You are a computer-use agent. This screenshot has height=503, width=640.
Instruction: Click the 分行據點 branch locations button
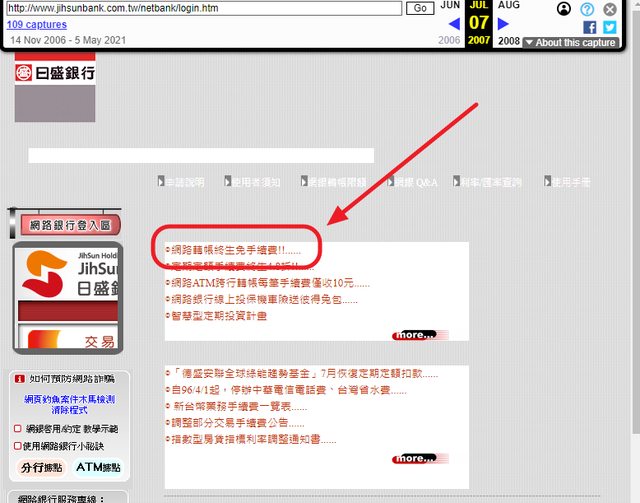(x=41, y=467)
